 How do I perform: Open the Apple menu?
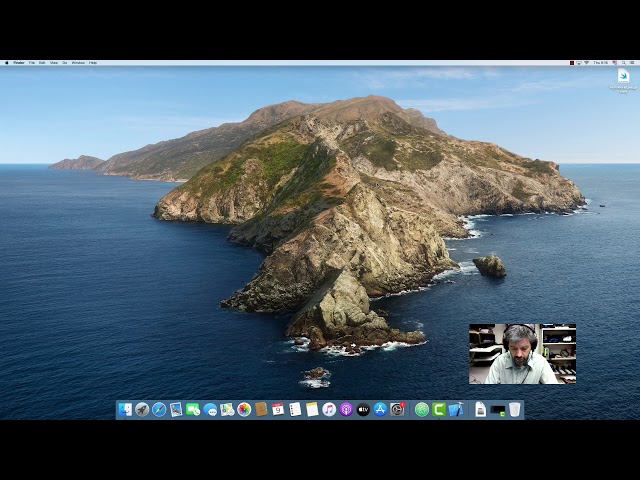(7, 63)
